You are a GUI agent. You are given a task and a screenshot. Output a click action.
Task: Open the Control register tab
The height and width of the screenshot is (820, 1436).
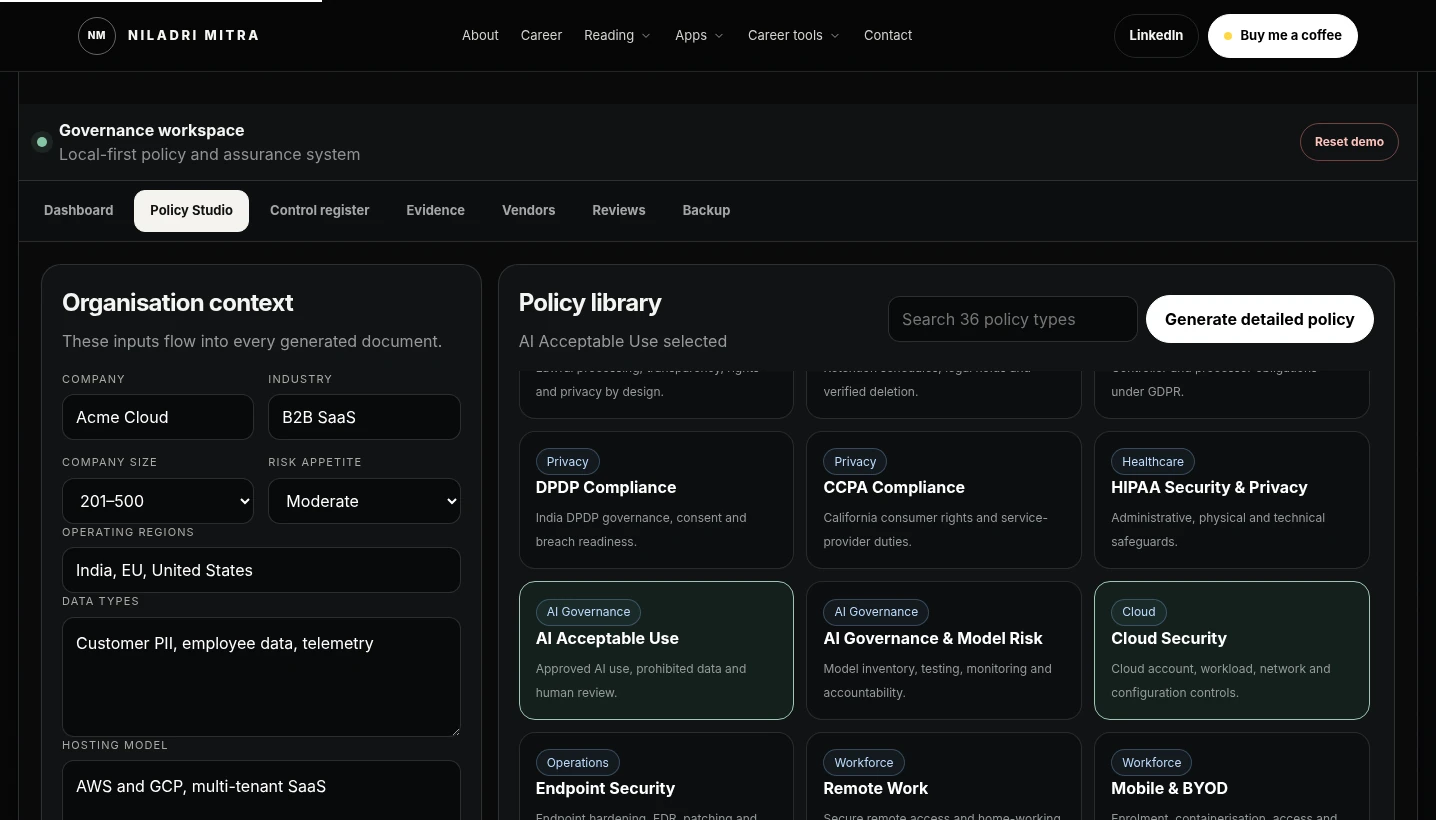(x=320, y=210)
